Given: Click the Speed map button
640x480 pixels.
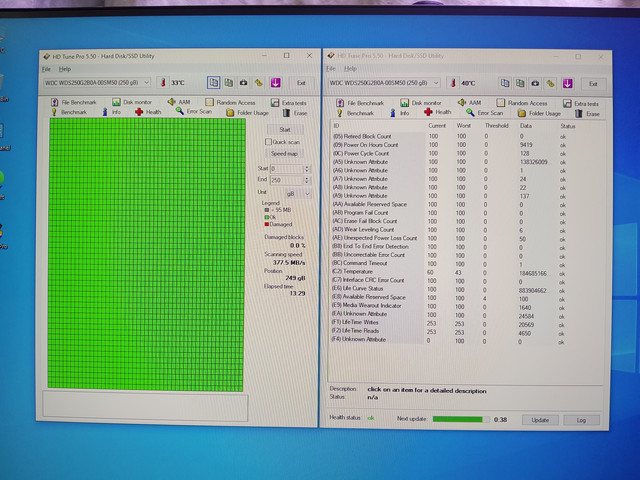Looking at the screenshot, I should coord(284,153).
